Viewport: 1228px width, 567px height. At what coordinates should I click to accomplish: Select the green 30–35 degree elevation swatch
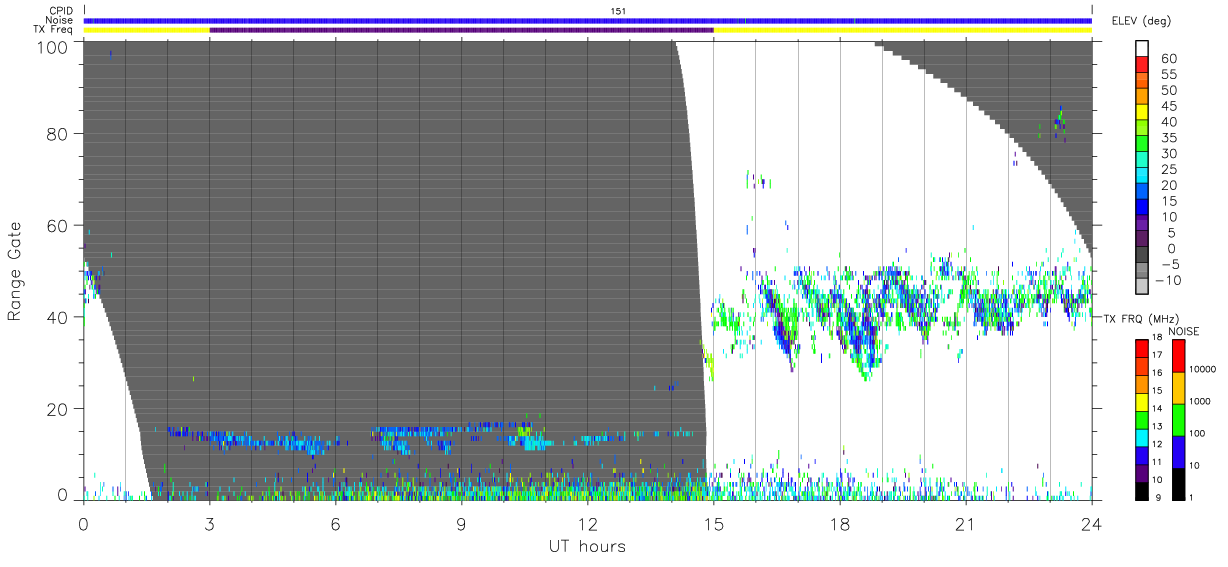1142,144
